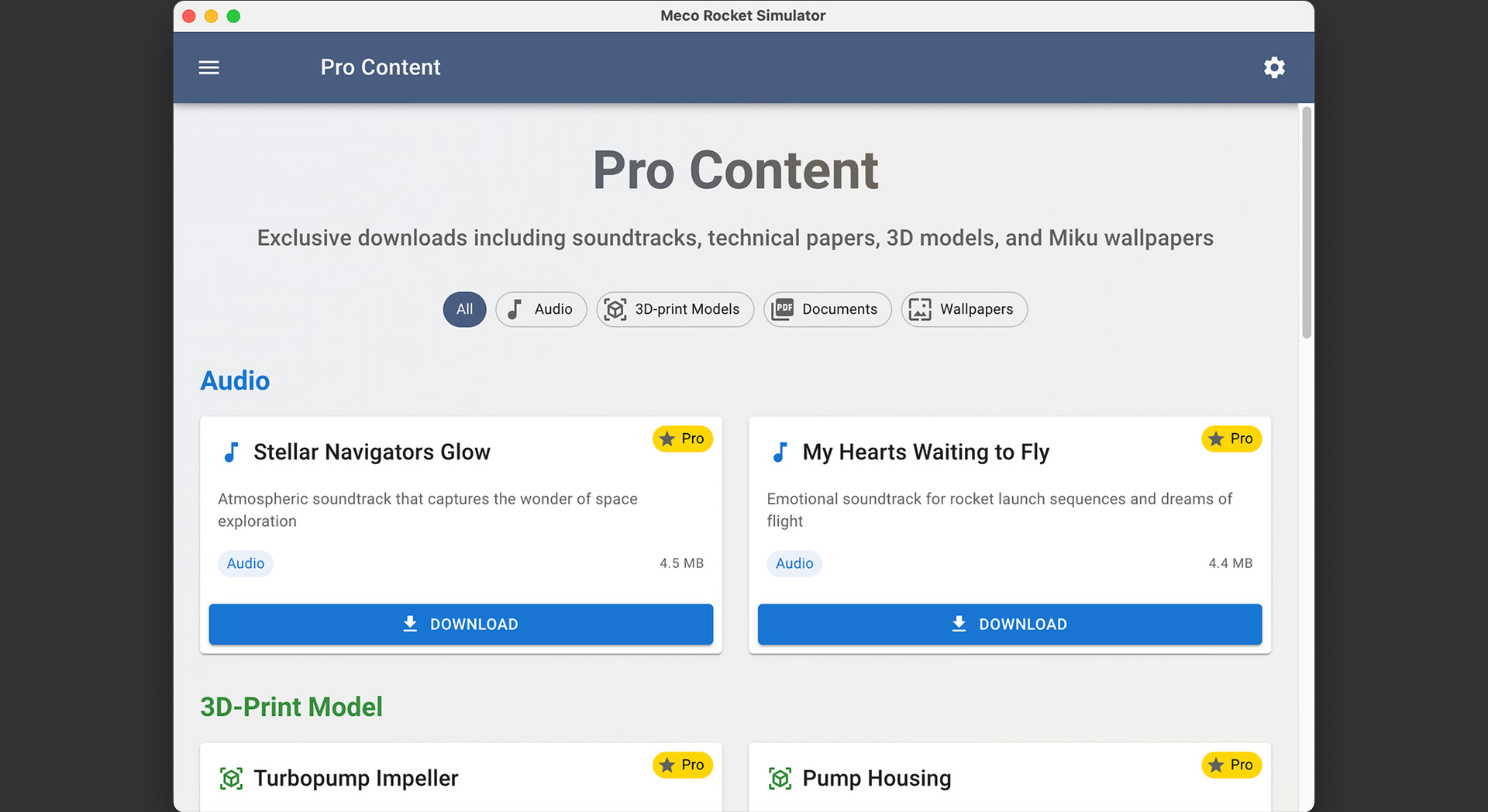Viewport: 1488px width, 812px height.
Task: Click the Pro badge on Turbopump Impeller card
Action: 682,765
